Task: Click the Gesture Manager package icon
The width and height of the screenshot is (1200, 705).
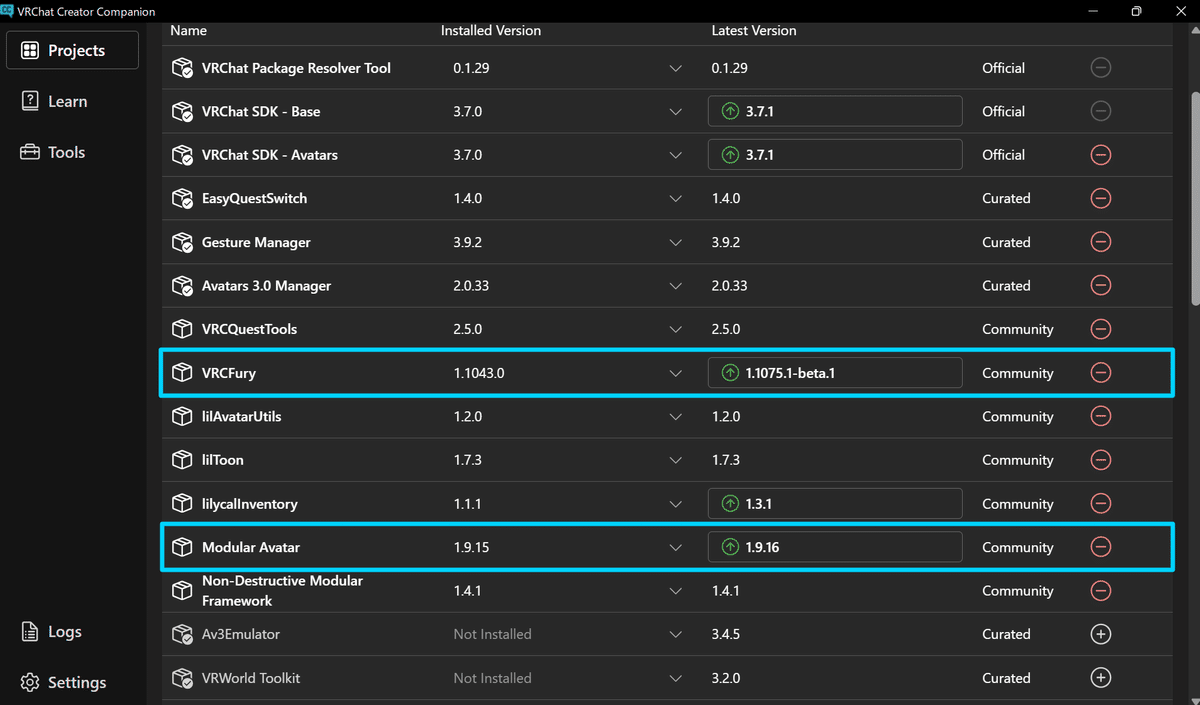Action: click(182, 242)
